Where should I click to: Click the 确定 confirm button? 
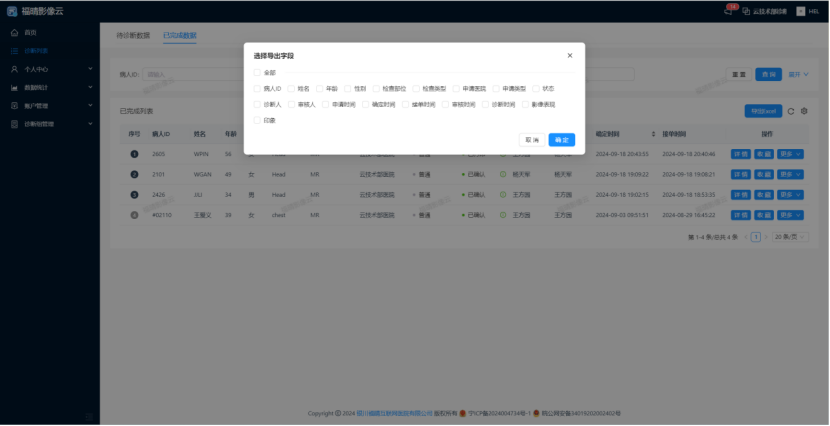(x=561, y=140)
